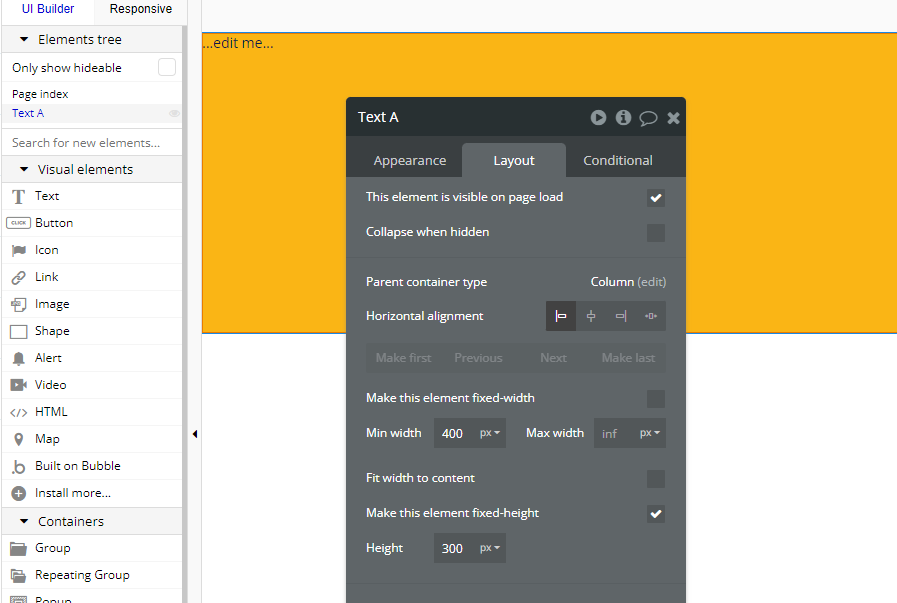Click the comment bubble icon in Text A panel
Image resolution: width=897 pixels, height=603 pixels.
[x=648, y=118]
